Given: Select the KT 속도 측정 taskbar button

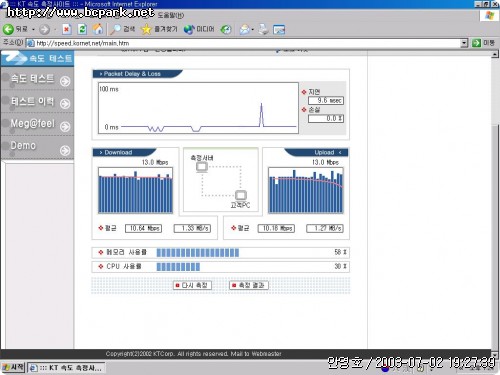Looking at the screenshot, I should [x=66, y=368].
